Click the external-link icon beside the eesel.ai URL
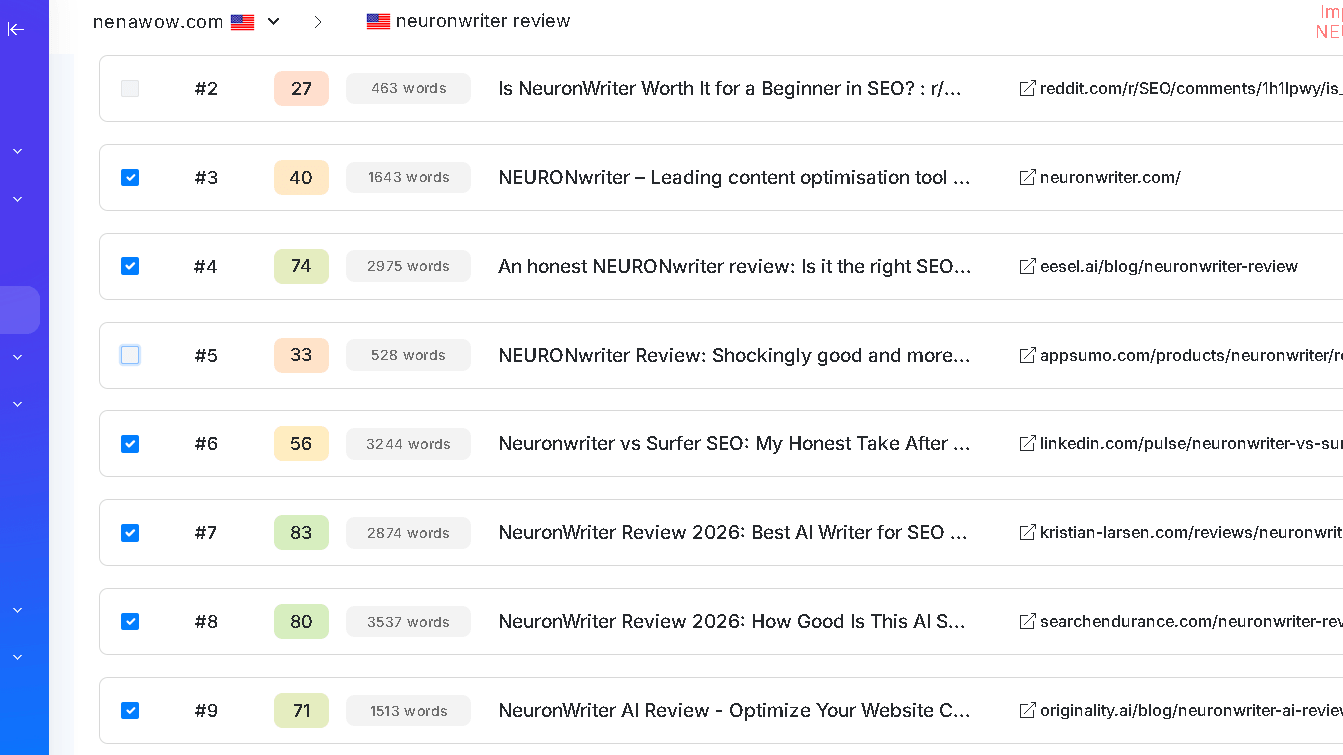This screenshot has width=1343, height=755. point(1027,266)
